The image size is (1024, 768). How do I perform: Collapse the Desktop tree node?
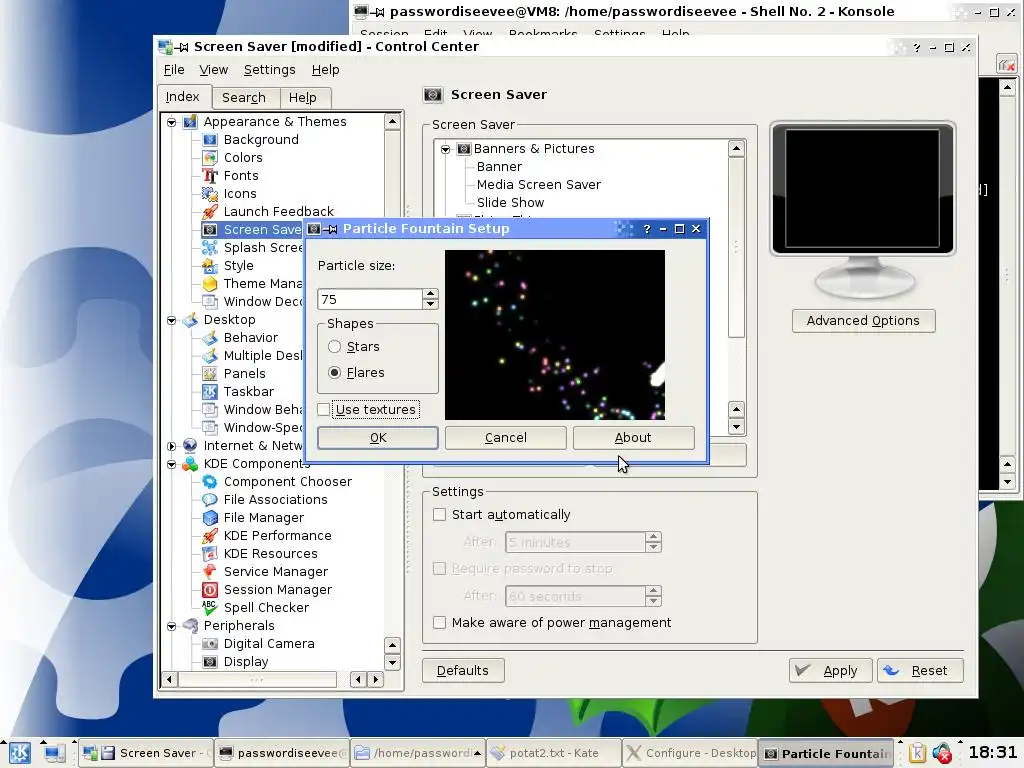pos(171,320)
